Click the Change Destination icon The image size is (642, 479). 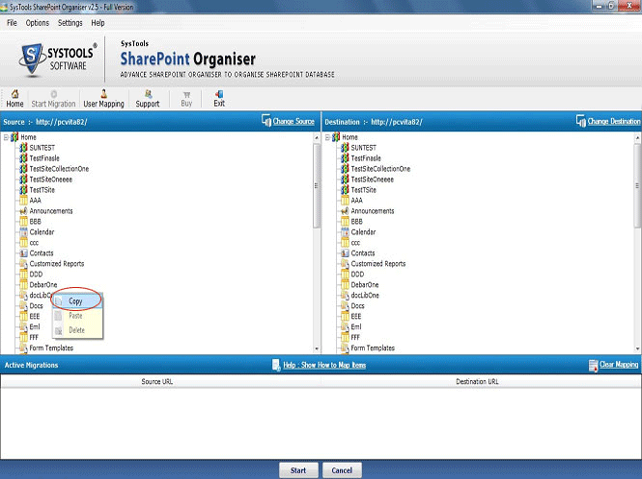tap(581, 120)
